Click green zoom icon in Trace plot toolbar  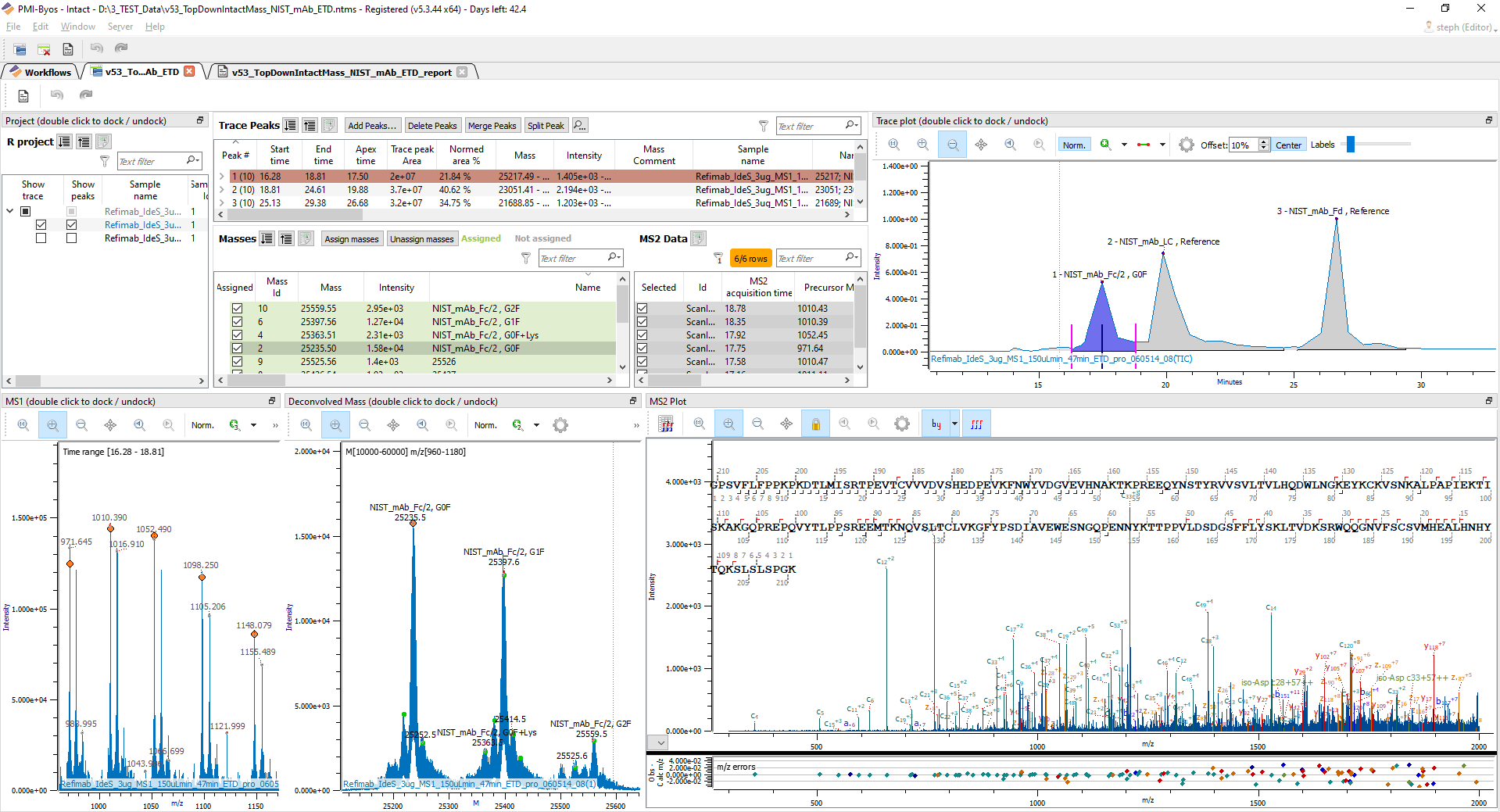coord(1105,145)
